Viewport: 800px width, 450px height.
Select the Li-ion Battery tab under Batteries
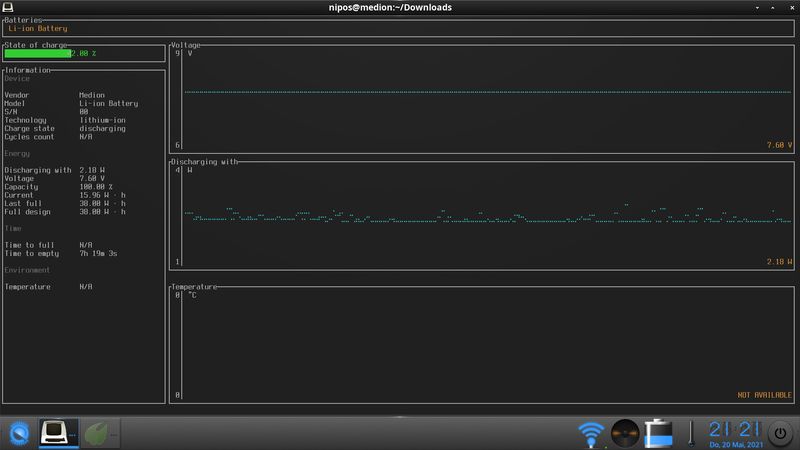[38, 29]
